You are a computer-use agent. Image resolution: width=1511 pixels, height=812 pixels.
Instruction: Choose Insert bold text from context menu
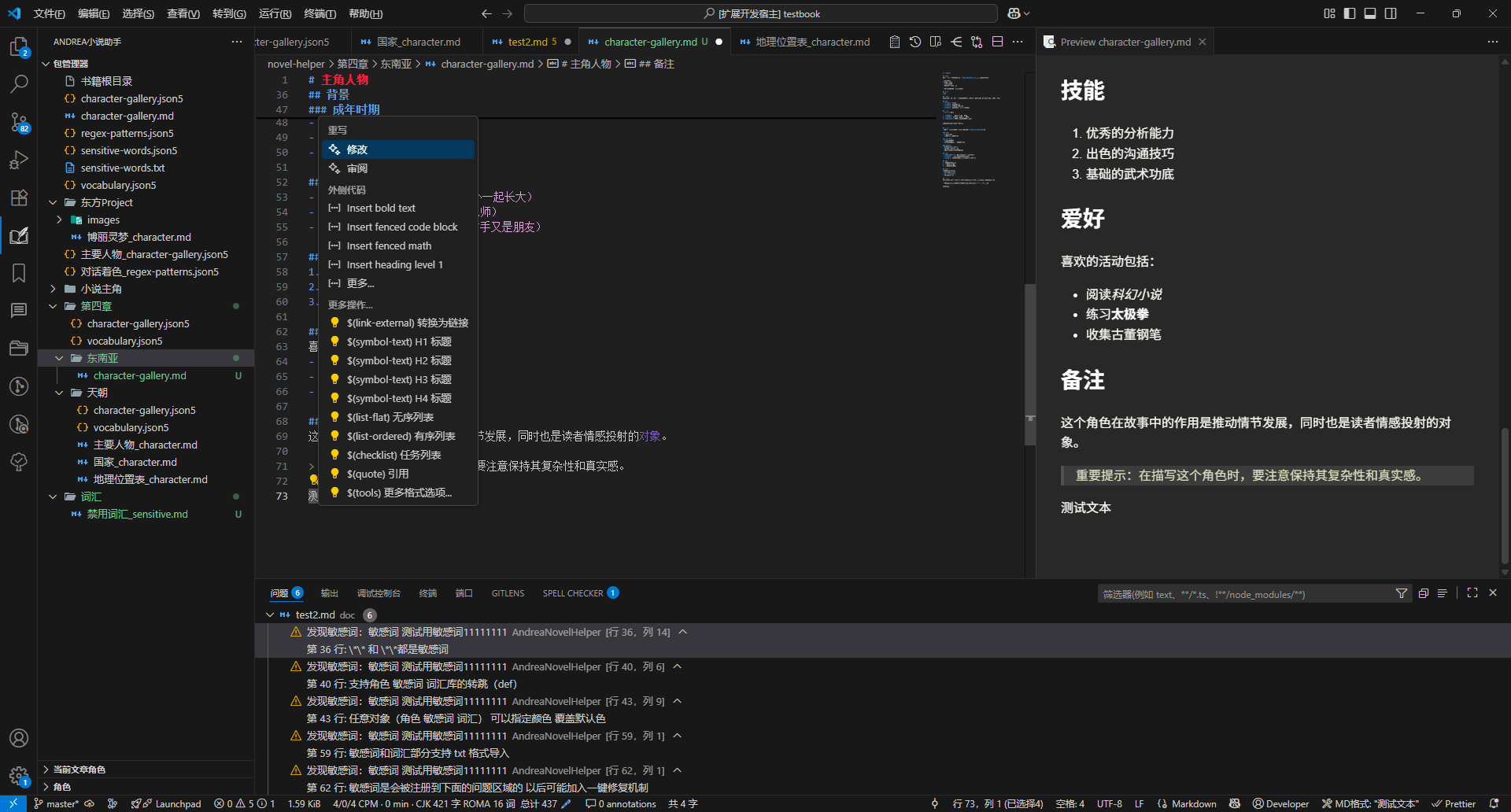pos(382,208)
